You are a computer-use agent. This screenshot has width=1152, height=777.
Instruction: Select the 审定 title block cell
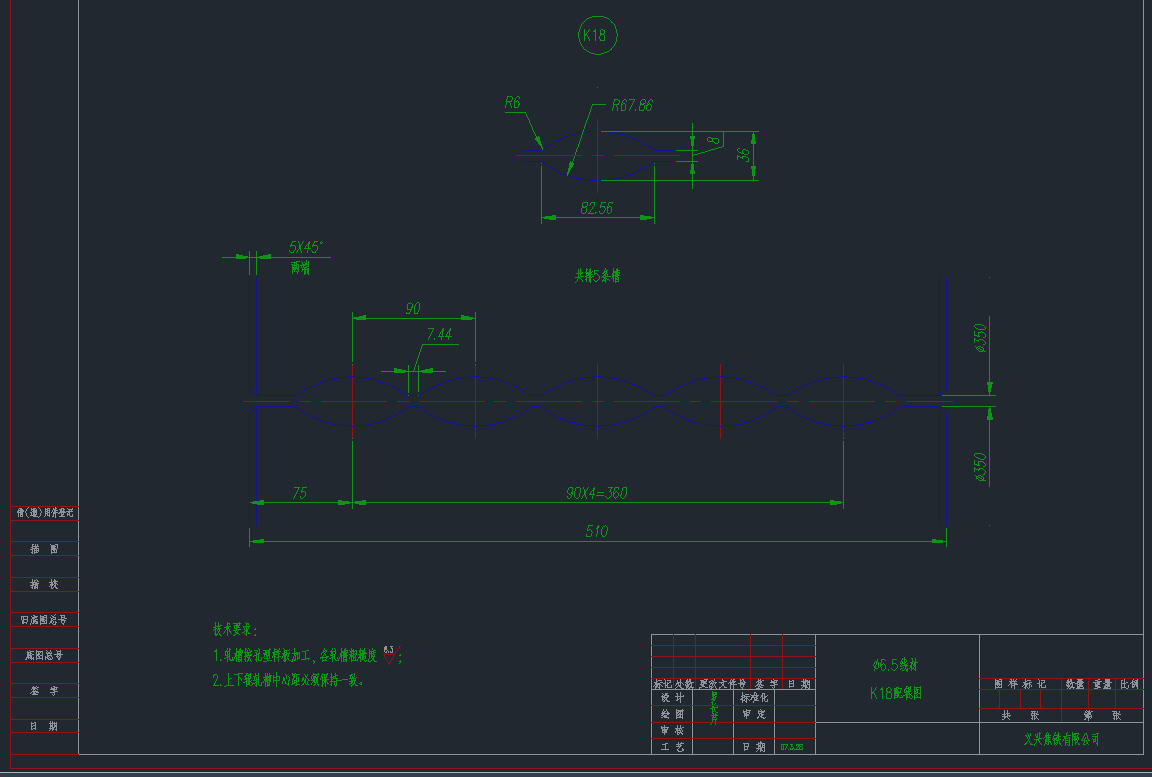point(754,714)
